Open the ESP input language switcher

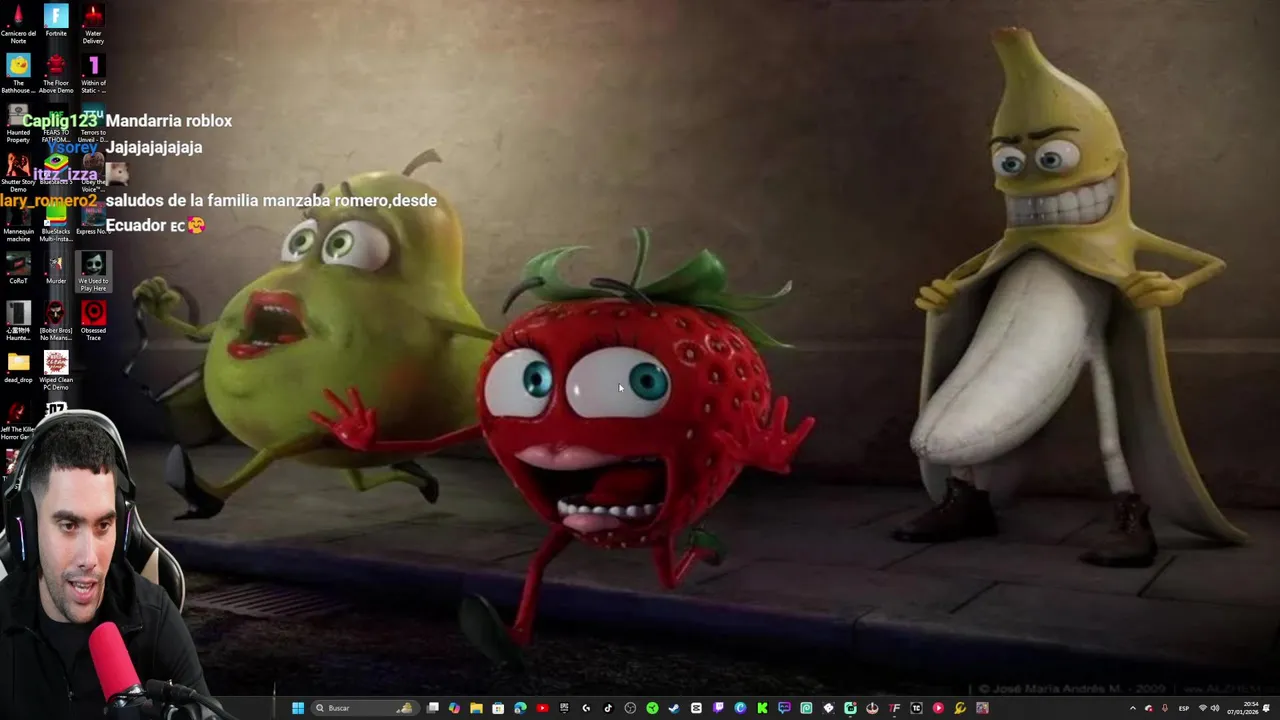(x=1184, y=708)
